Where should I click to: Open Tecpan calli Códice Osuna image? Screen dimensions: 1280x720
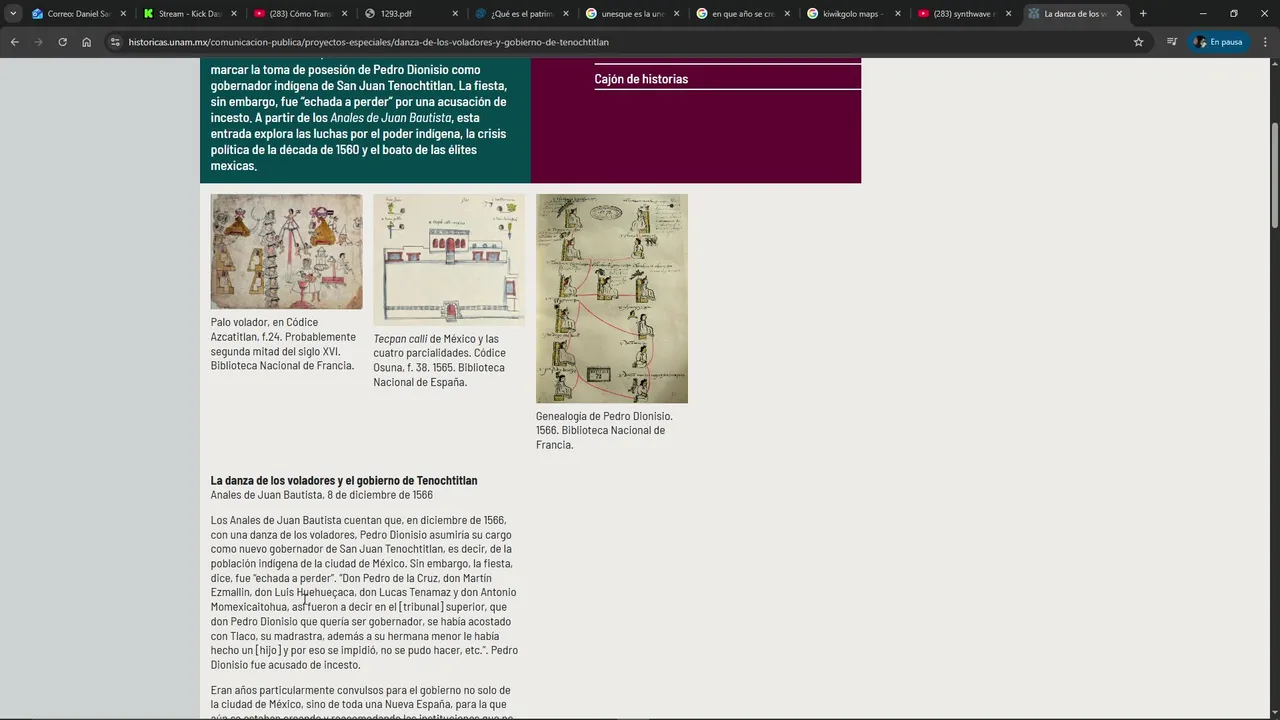tap(449, 259)
